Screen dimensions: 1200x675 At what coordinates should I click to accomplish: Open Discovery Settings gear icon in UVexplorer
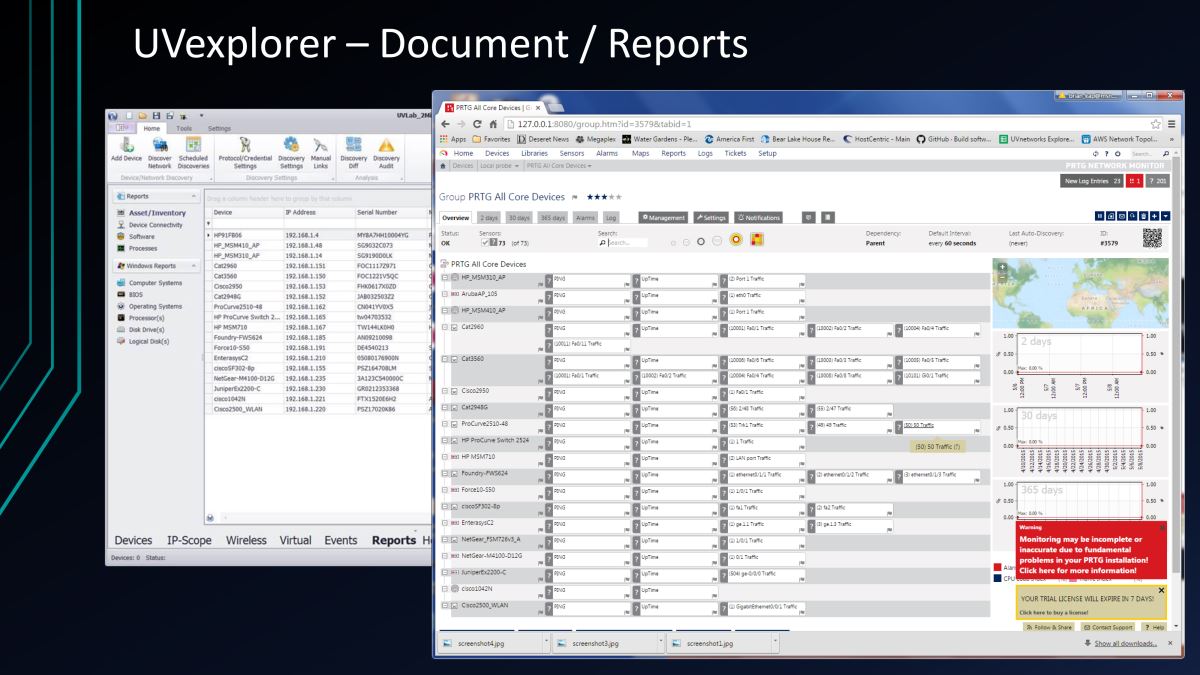click(291, 145)
